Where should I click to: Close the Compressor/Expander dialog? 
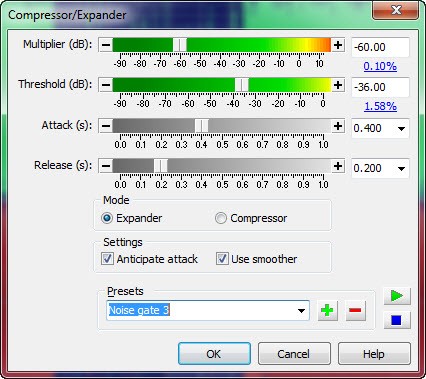396,10
